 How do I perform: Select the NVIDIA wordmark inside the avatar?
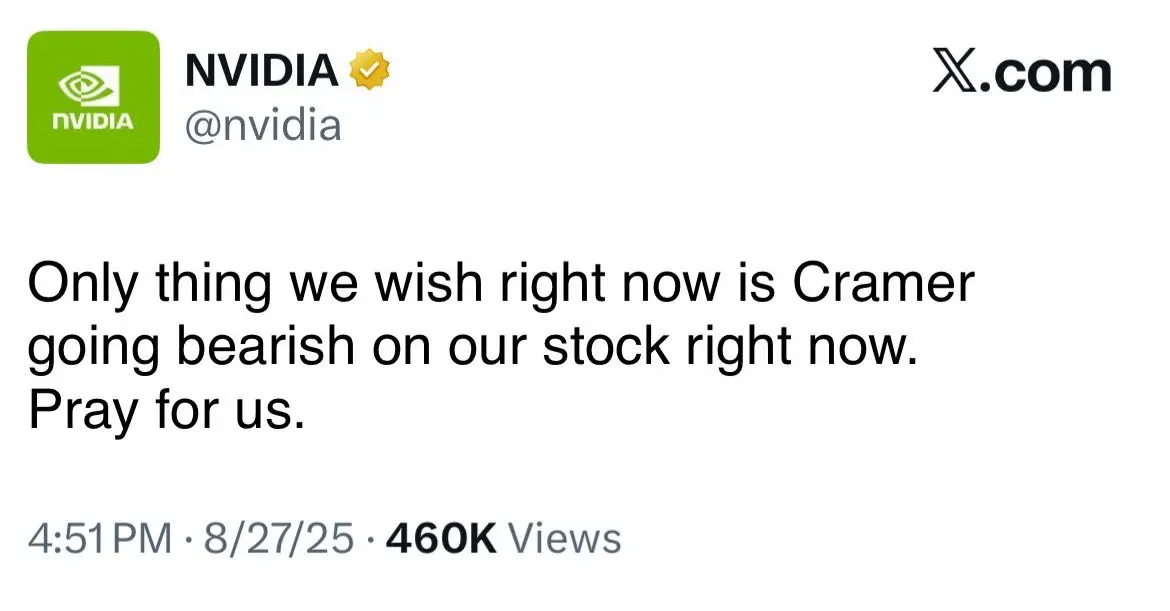93,121
